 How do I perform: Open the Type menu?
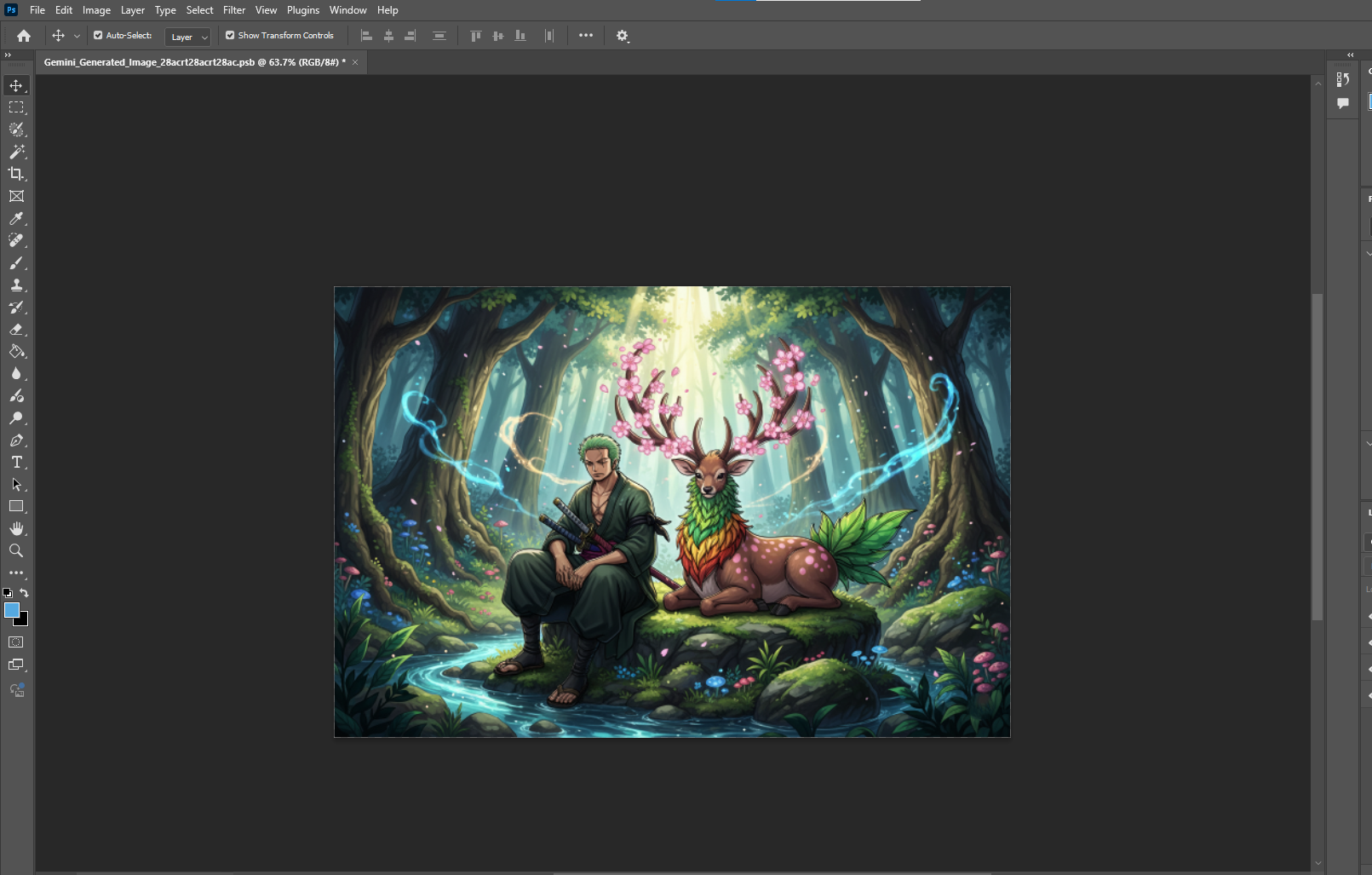pyautogui.click(x=165, y=10)
